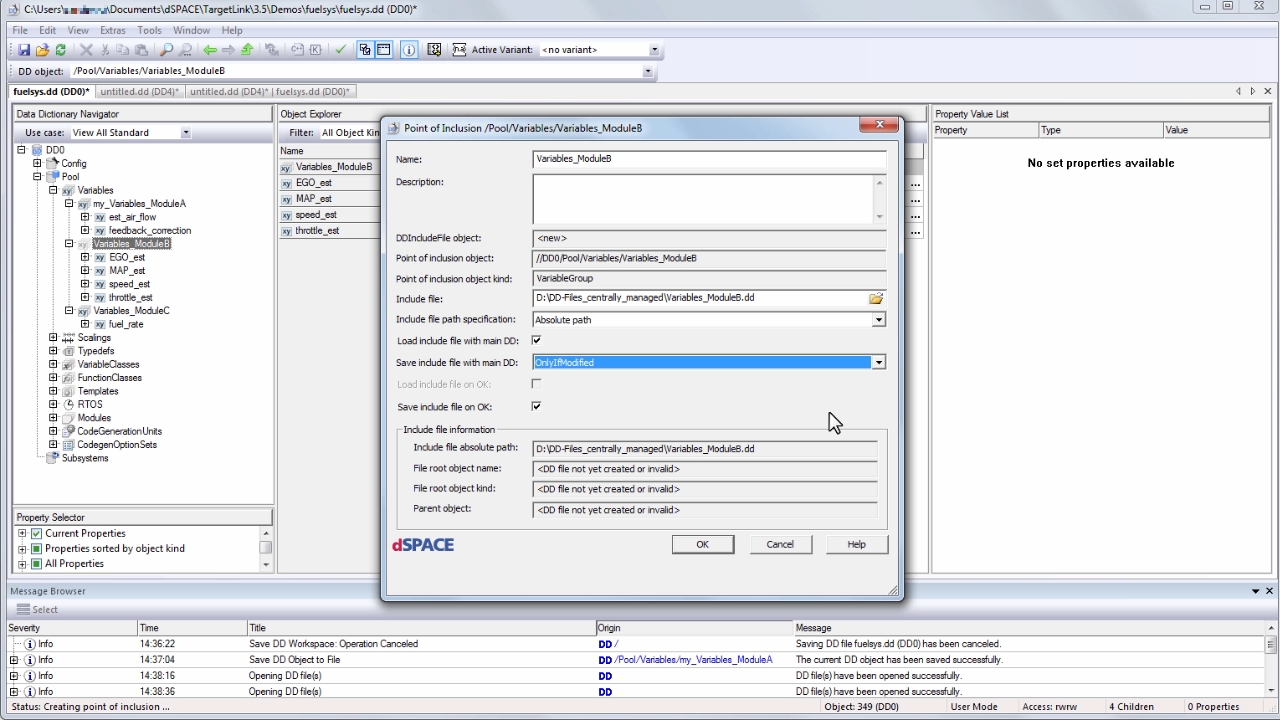Click the Paste clipboard toolbar icon

click(x=141, y=49)
